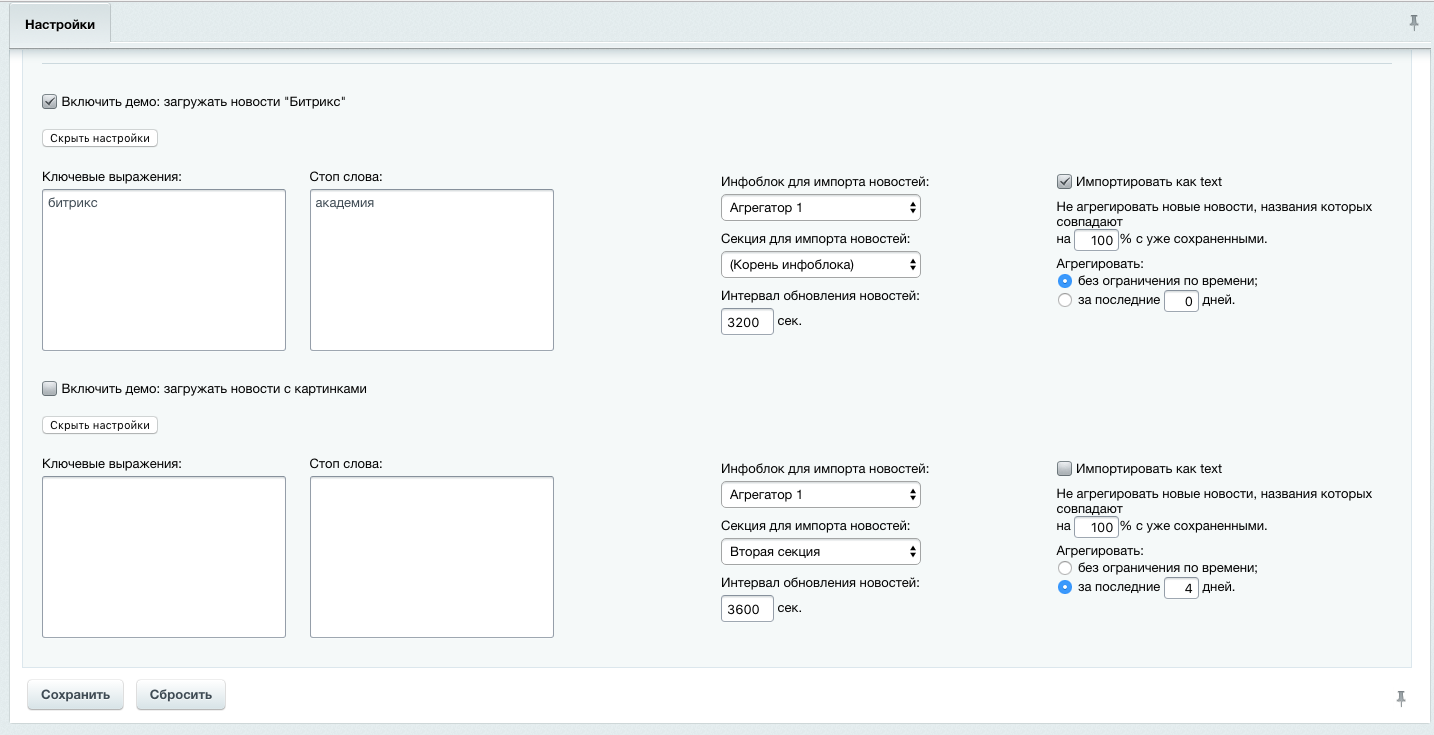Click the second "Скрыть настройки" button
This screenshot has height=735, width=1434.
tap(100, 425)
